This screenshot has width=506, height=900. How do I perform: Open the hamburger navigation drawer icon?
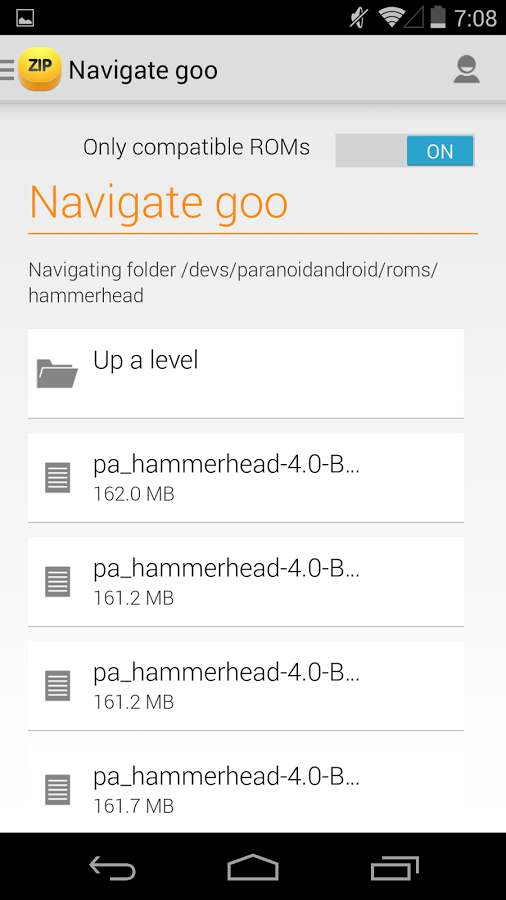point(7,70)
